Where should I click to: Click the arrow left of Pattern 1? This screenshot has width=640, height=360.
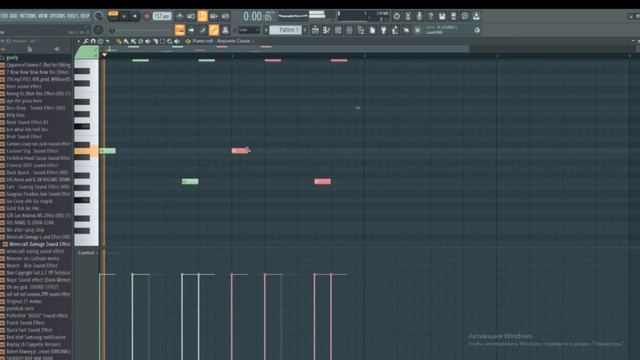(x=266, y=30)
